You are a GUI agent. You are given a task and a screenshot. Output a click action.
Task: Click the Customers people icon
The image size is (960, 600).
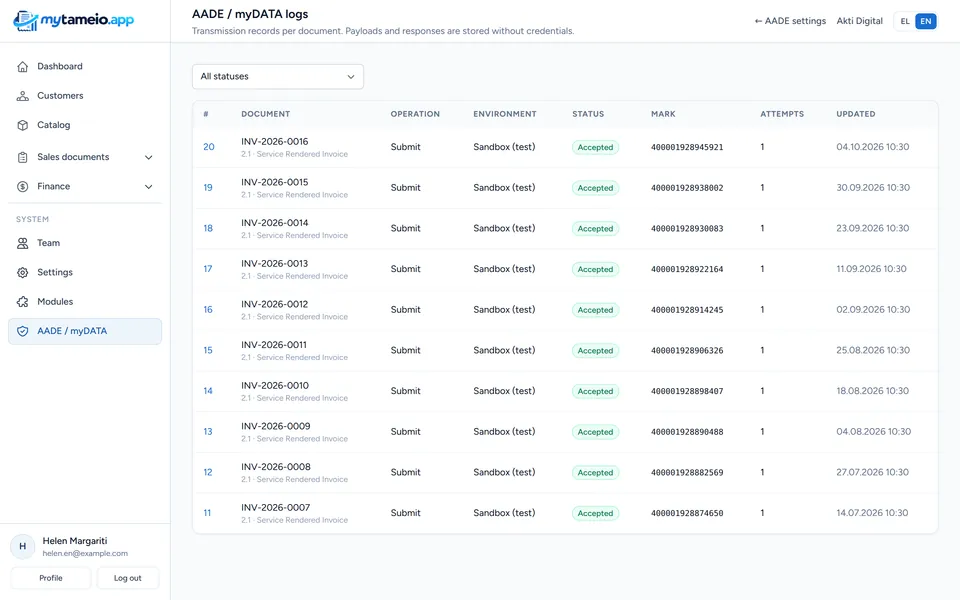pyautogui.click(x=23, y=96)
